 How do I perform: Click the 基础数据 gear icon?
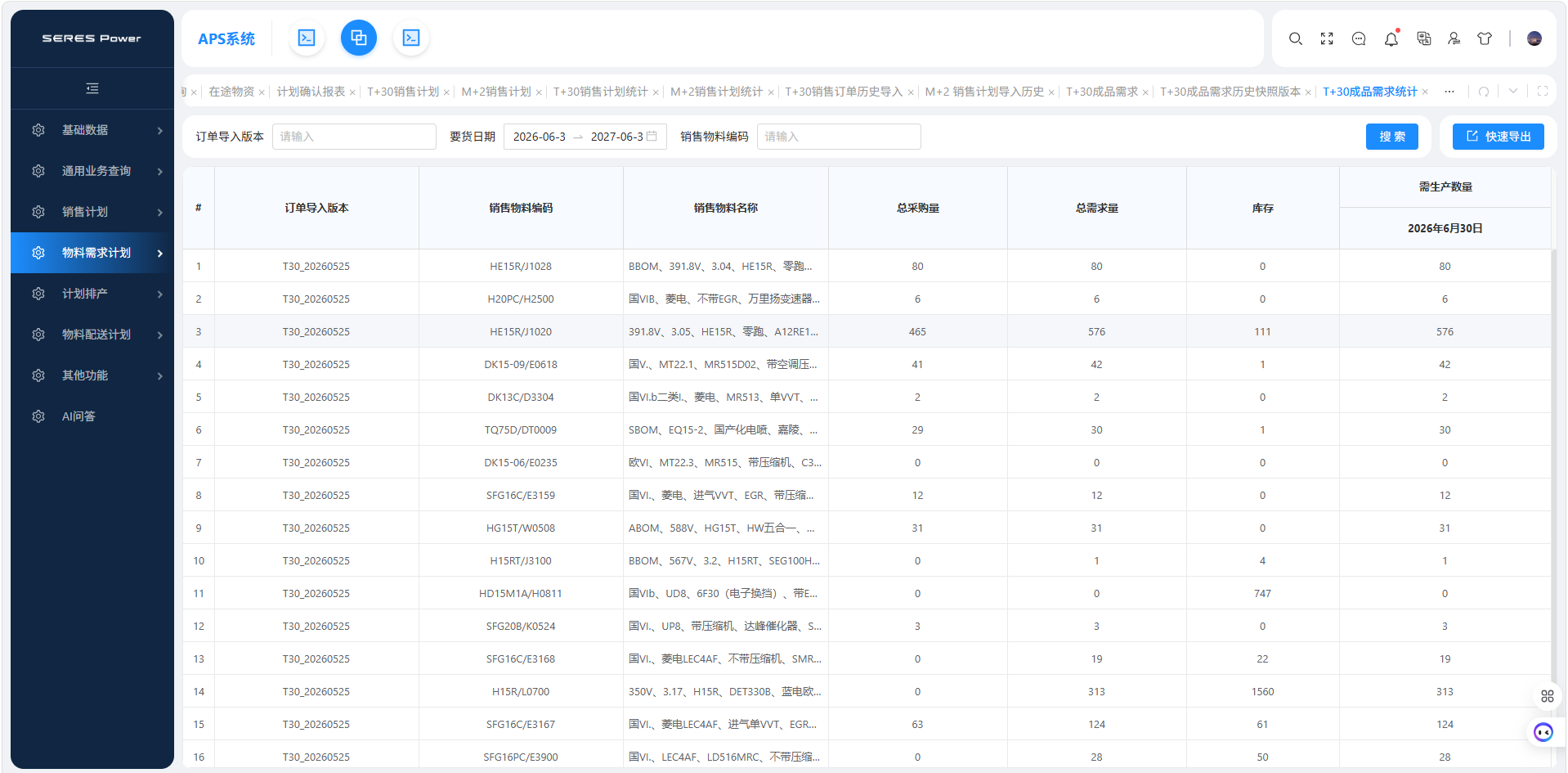[x=38, y=130]
